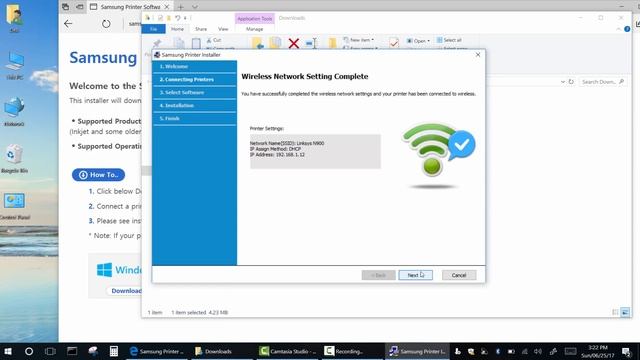
Task: Click the Cut command in Explorer ribbon
Action: coord(214,40)
